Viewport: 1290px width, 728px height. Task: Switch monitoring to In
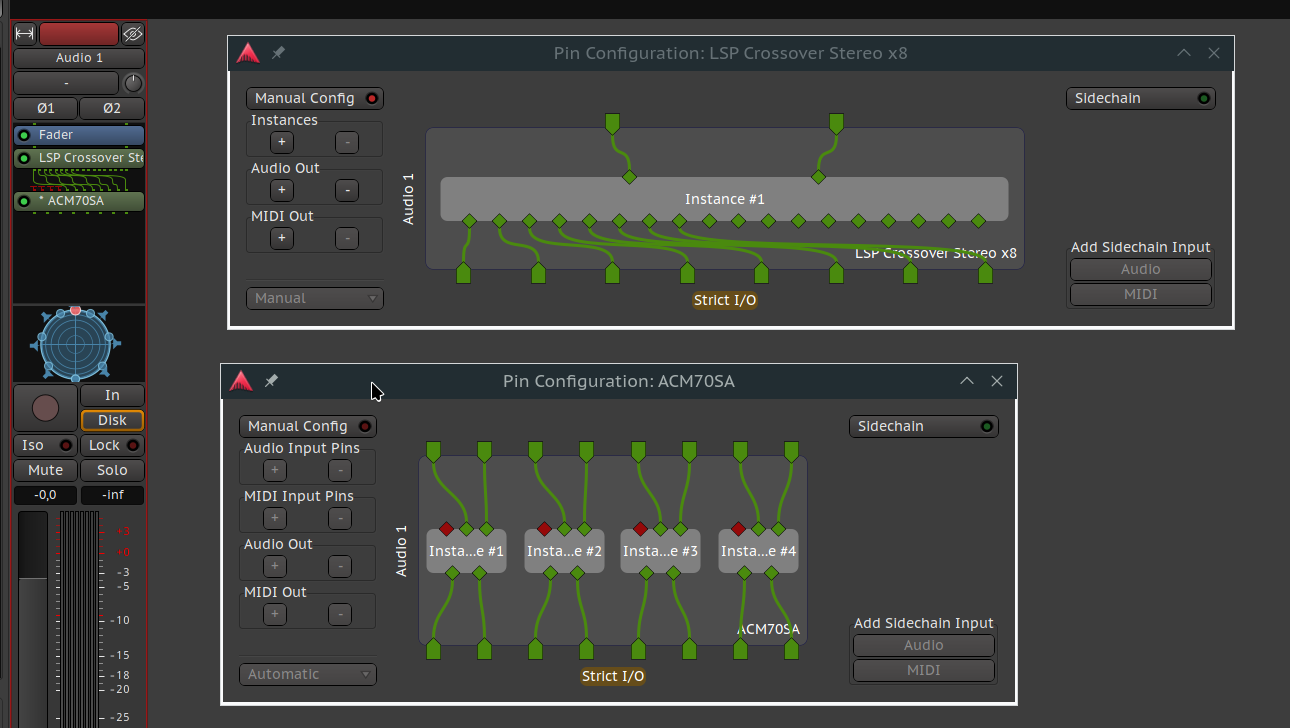click(x=112, y=395)
